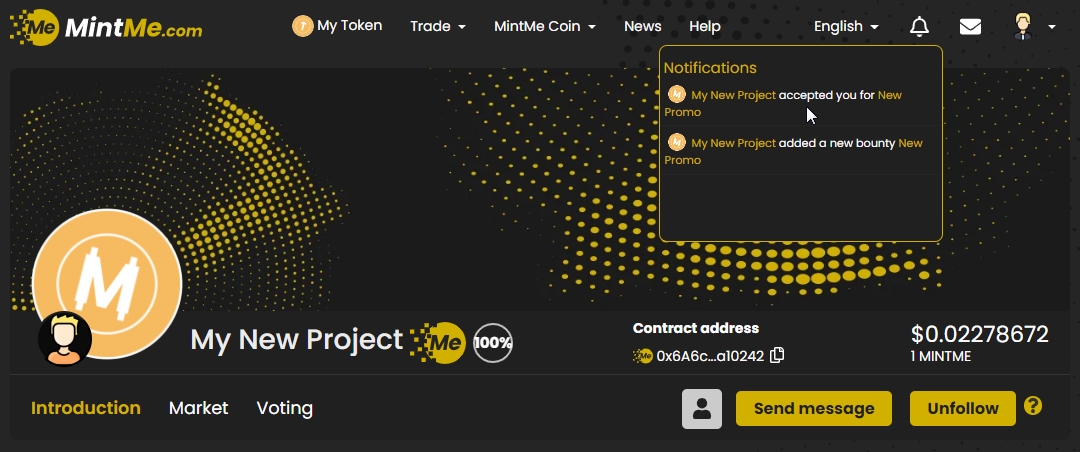
Task: Click the small owner profile picture
Action: pyautogui.click(x=65, y=338)
